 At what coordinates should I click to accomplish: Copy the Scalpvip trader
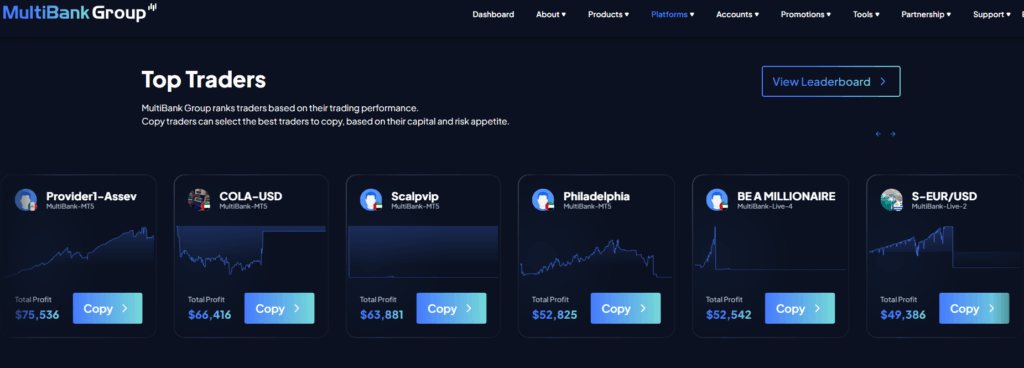451,309
